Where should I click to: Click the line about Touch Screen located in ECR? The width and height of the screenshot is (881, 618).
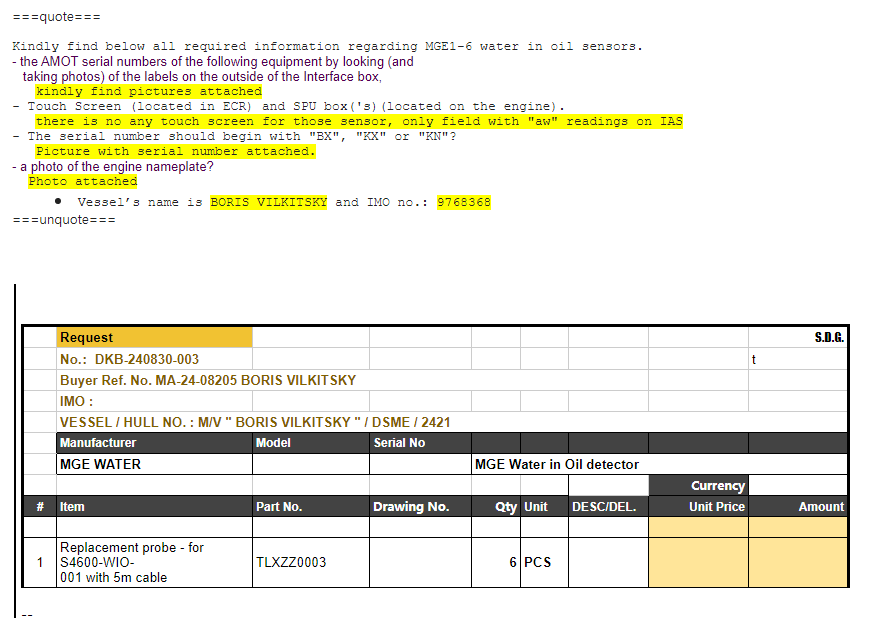pyautogui.click(x=289, y=106)
